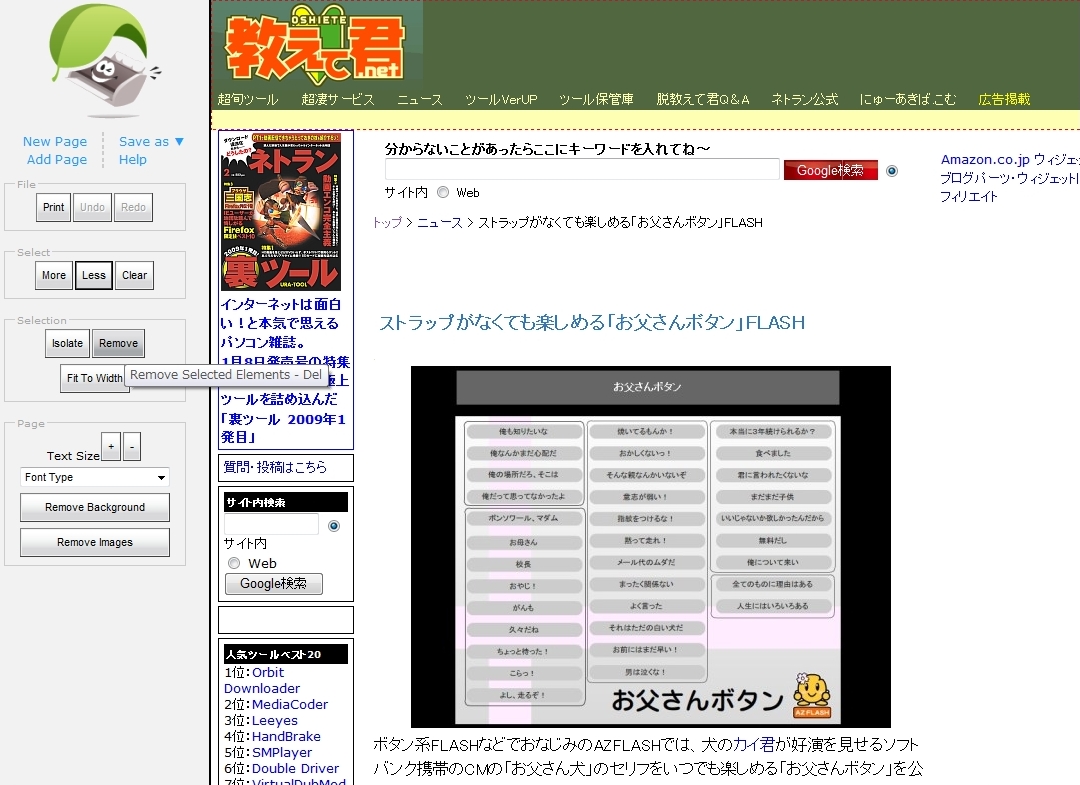Open the 超凄サービス menu item
1080x785 pixels.
pos(338,99)
